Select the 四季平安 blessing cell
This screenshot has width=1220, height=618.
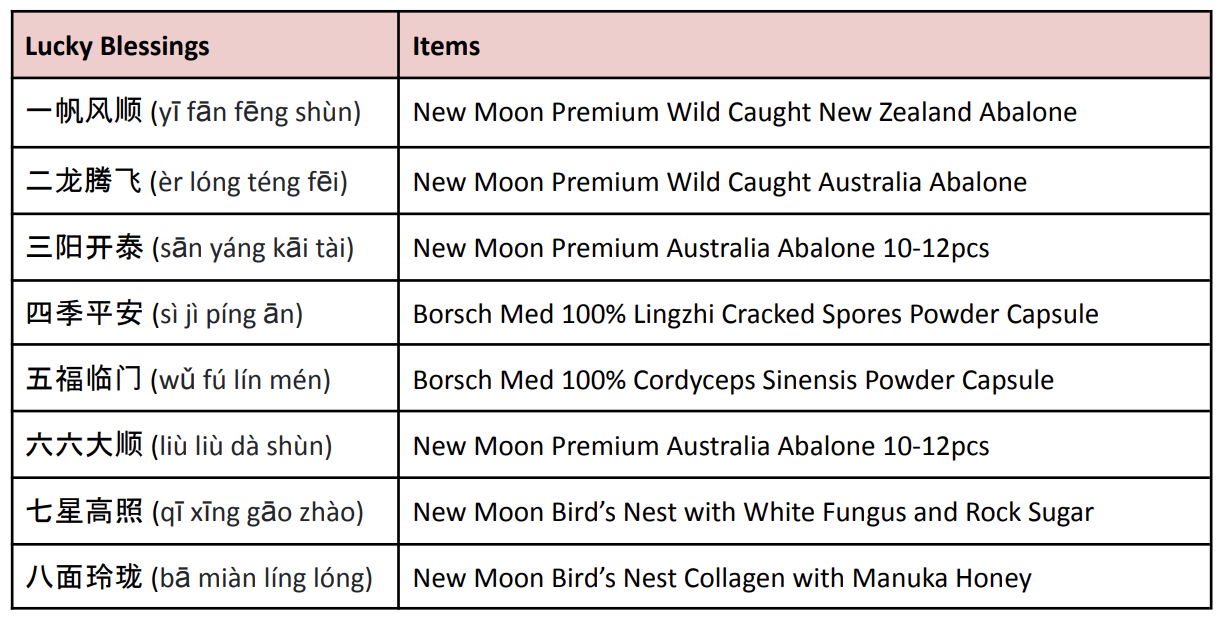[x=205, y=313]
